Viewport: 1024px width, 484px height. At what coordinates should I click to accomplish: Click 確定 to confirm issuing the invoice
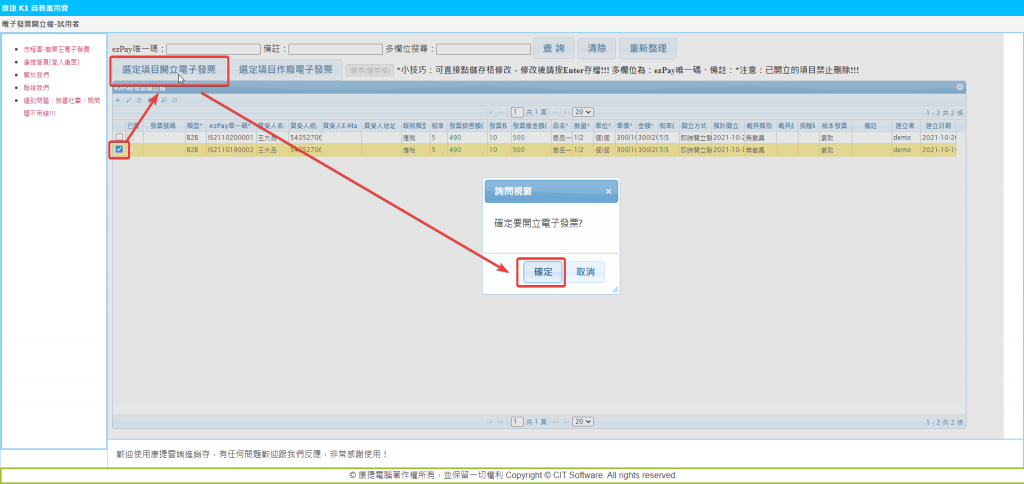[543, 272]
